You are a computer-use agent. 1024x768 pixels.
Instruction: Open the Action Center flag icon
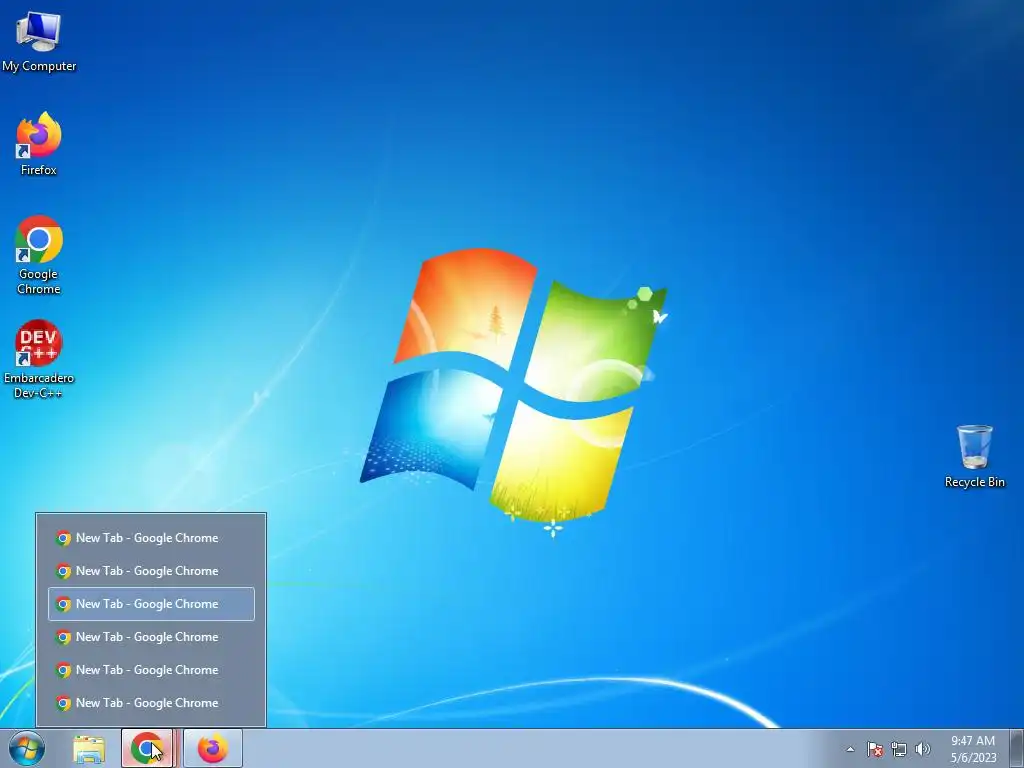[x=874, y=749]
